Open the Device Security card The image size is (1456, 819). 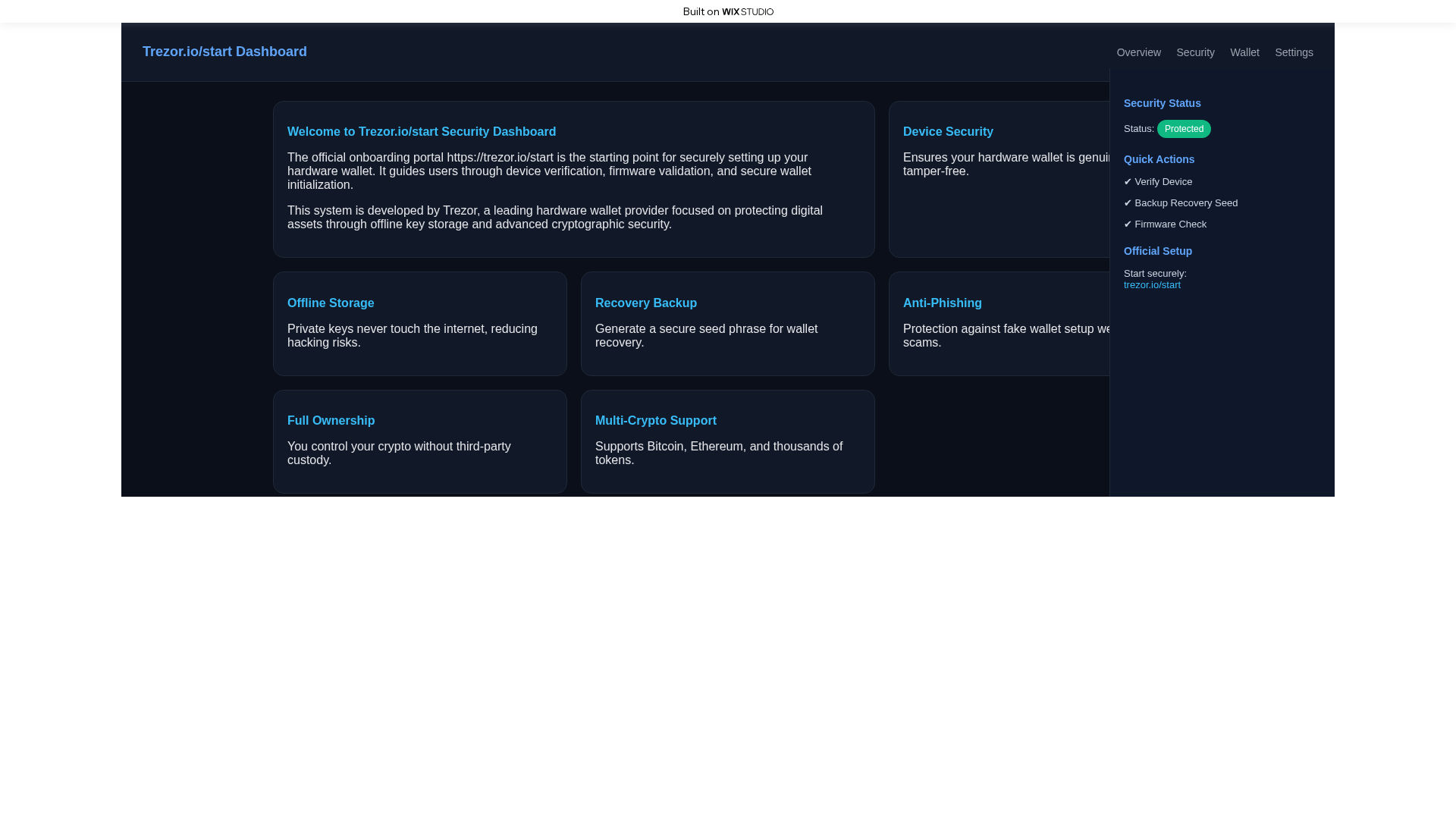point(999,180)
